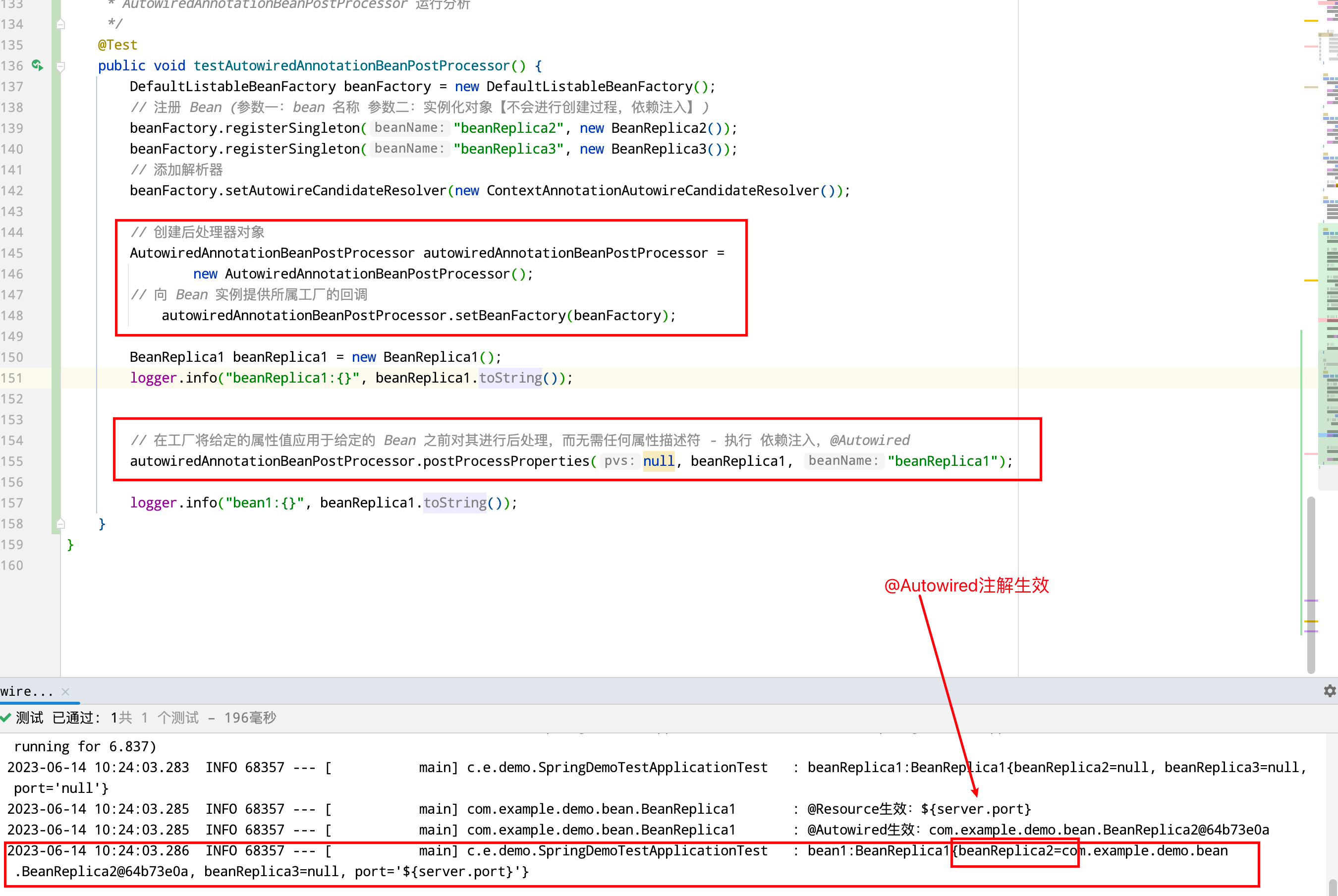Click the null argument on line 155
Screen dimensions: 1338x896
[x=659, y=461]
